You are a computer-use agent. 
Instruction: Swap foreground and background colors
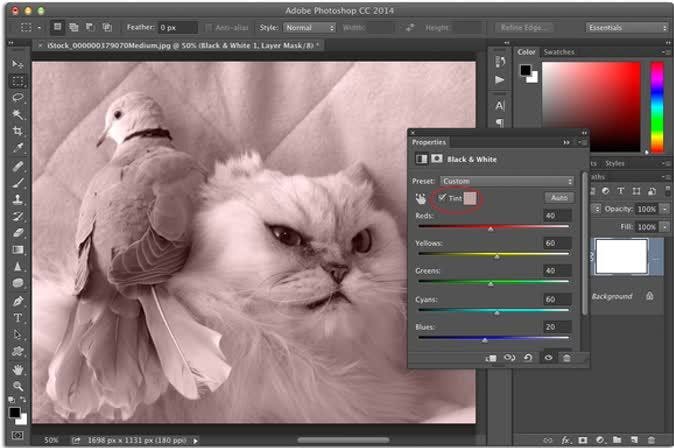coord(22,399)
